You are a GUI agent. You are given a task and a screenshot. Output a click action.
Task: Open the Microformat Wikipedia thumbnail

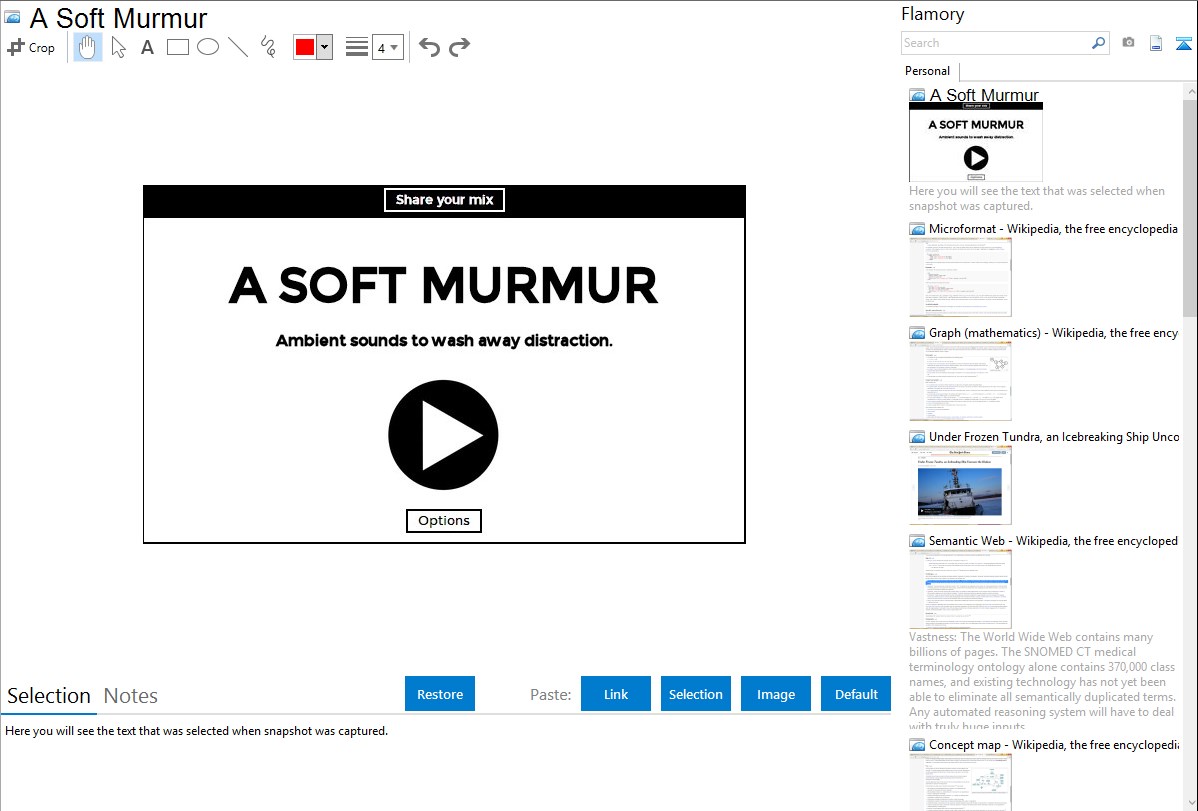tap(960, 277)
